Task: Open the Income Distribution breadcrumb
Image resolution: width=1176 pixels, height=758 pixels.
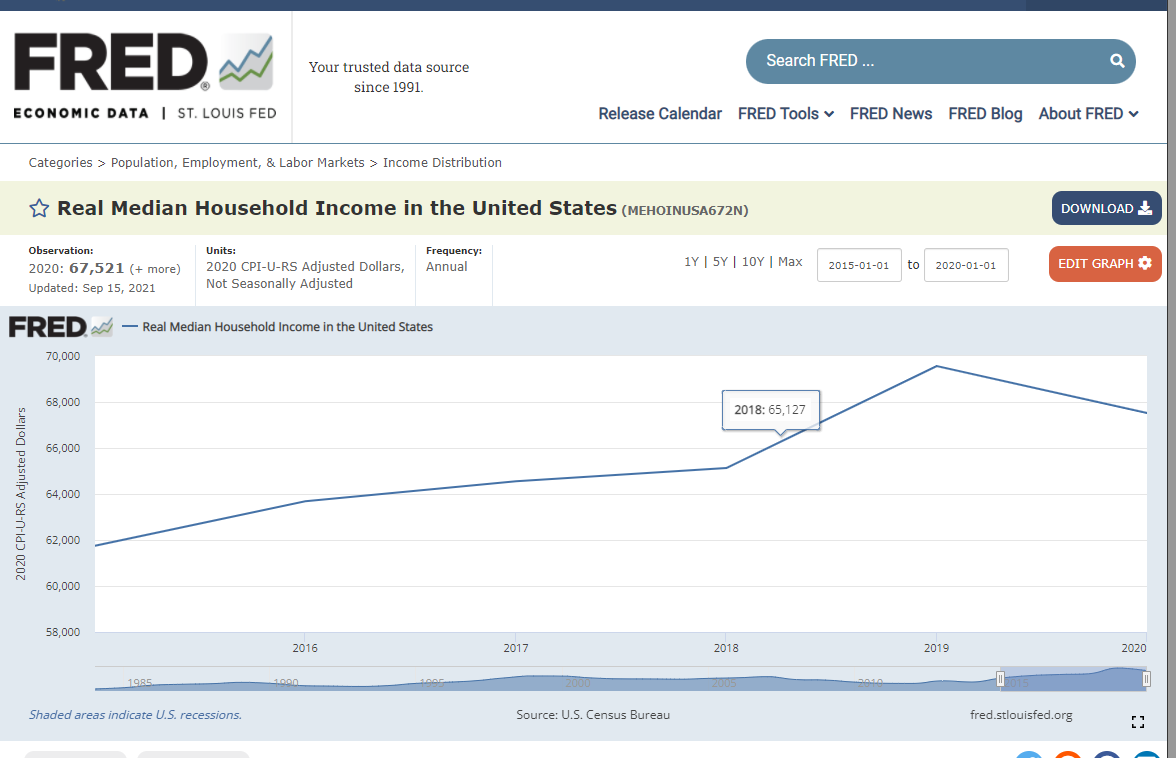Action: 442,163
